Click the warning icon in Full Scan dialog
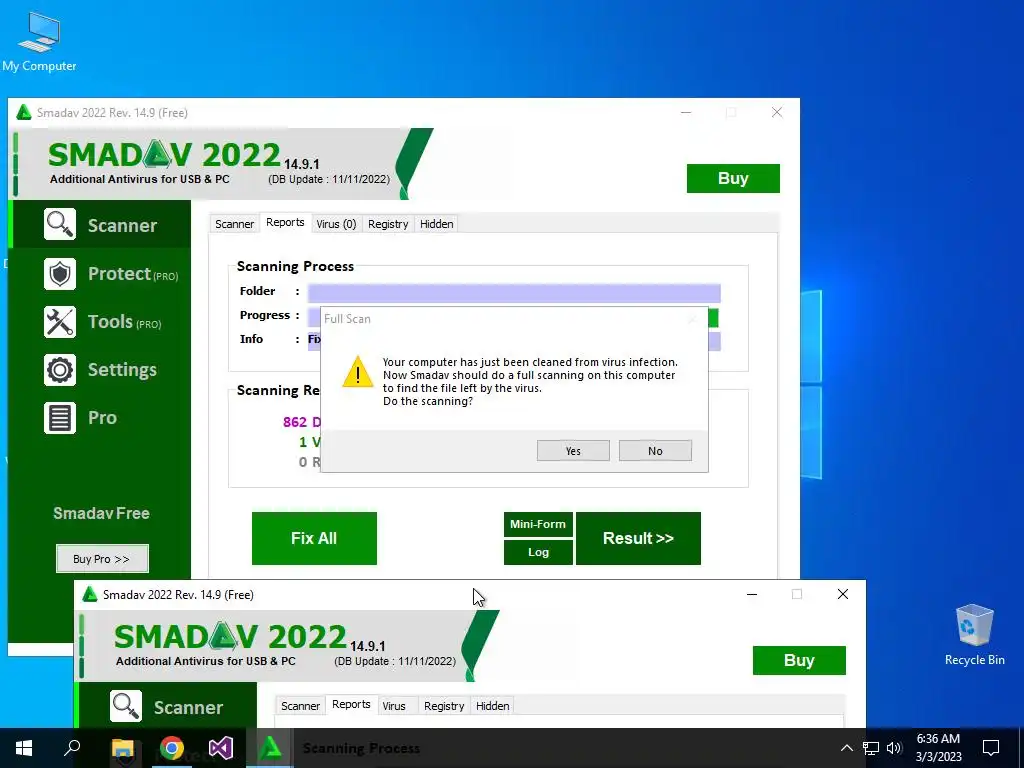The image size is (1024, 768). click(358, 372)
